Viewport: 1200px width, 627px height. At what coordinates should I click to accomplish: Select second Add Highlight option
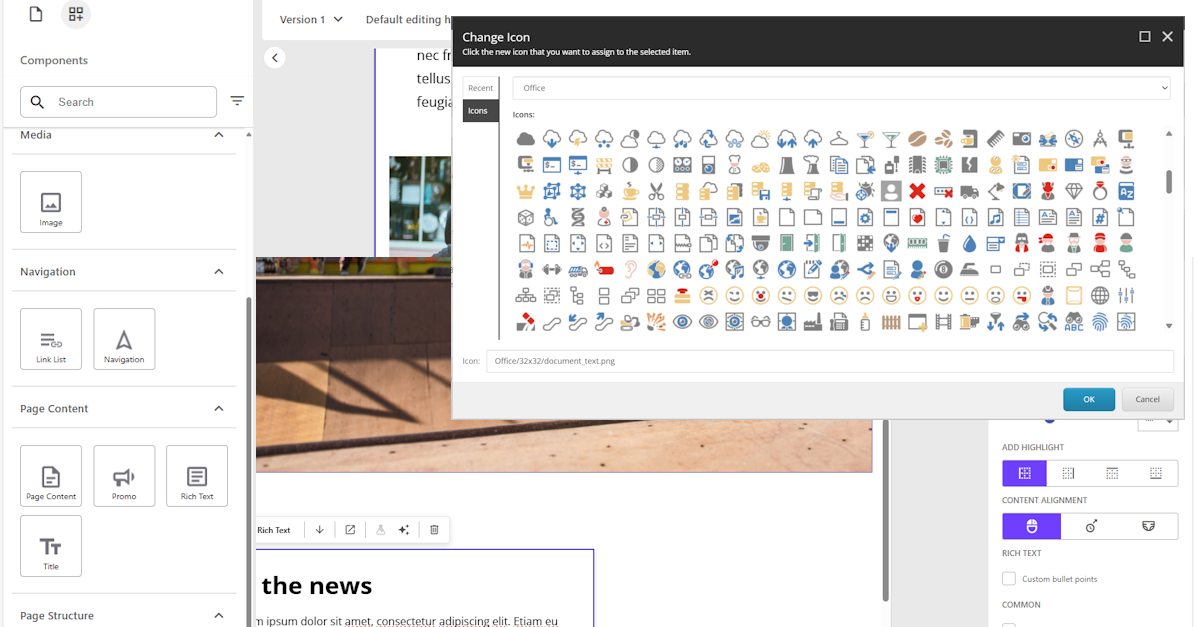(x=1068, y=473)
